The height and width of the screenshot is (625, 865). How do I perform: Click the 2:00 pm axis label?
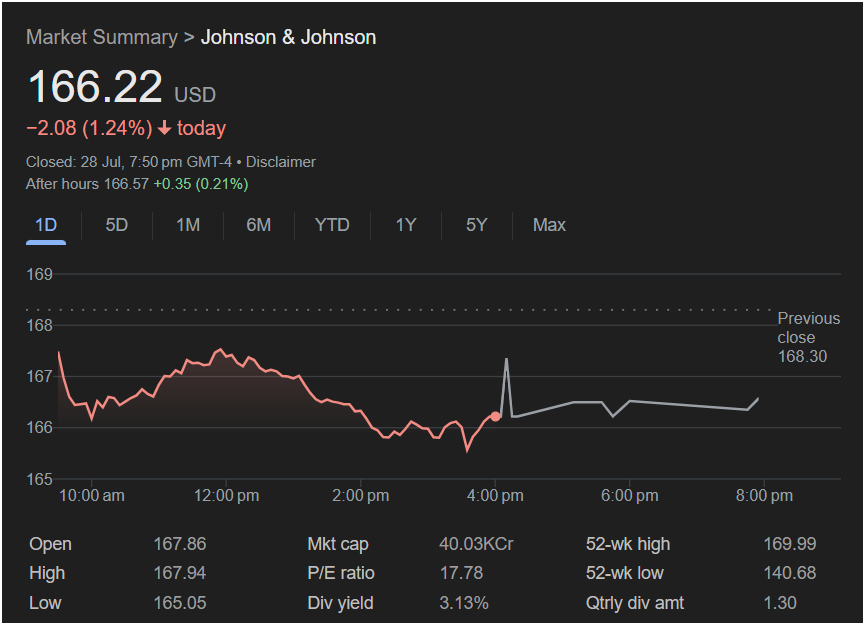tap(360, 495)
